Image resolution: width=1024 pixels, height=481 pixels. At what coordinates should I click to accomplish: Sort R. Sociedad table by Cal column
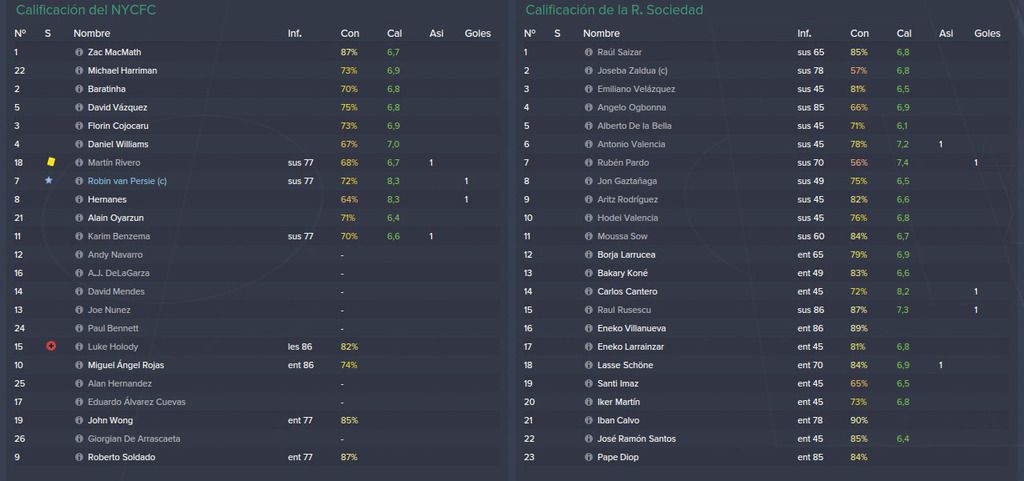904,33
